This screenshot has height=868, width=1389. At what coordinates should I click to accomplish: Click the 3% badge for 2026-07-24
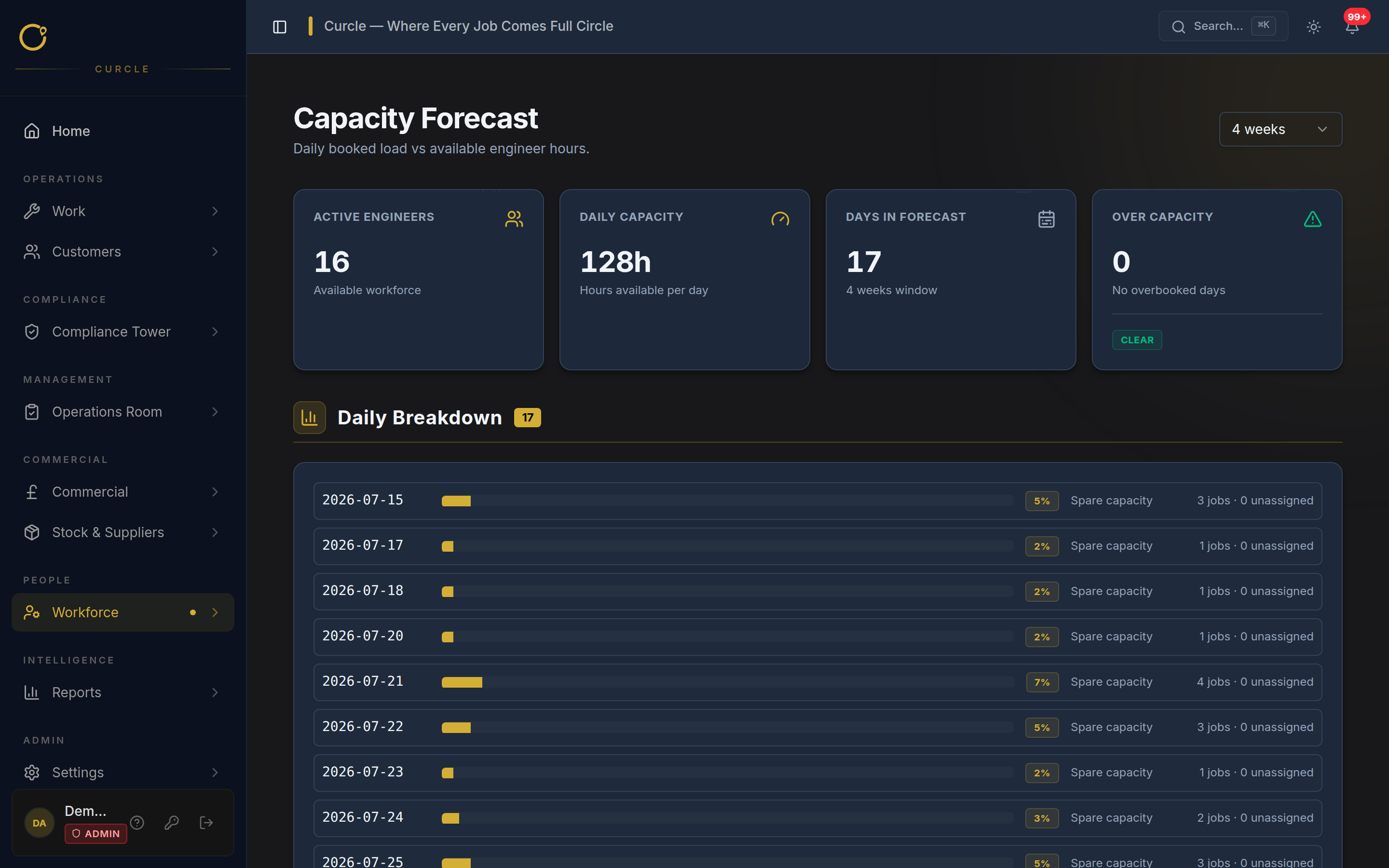pyautogui.click(x=1042, y=818)
